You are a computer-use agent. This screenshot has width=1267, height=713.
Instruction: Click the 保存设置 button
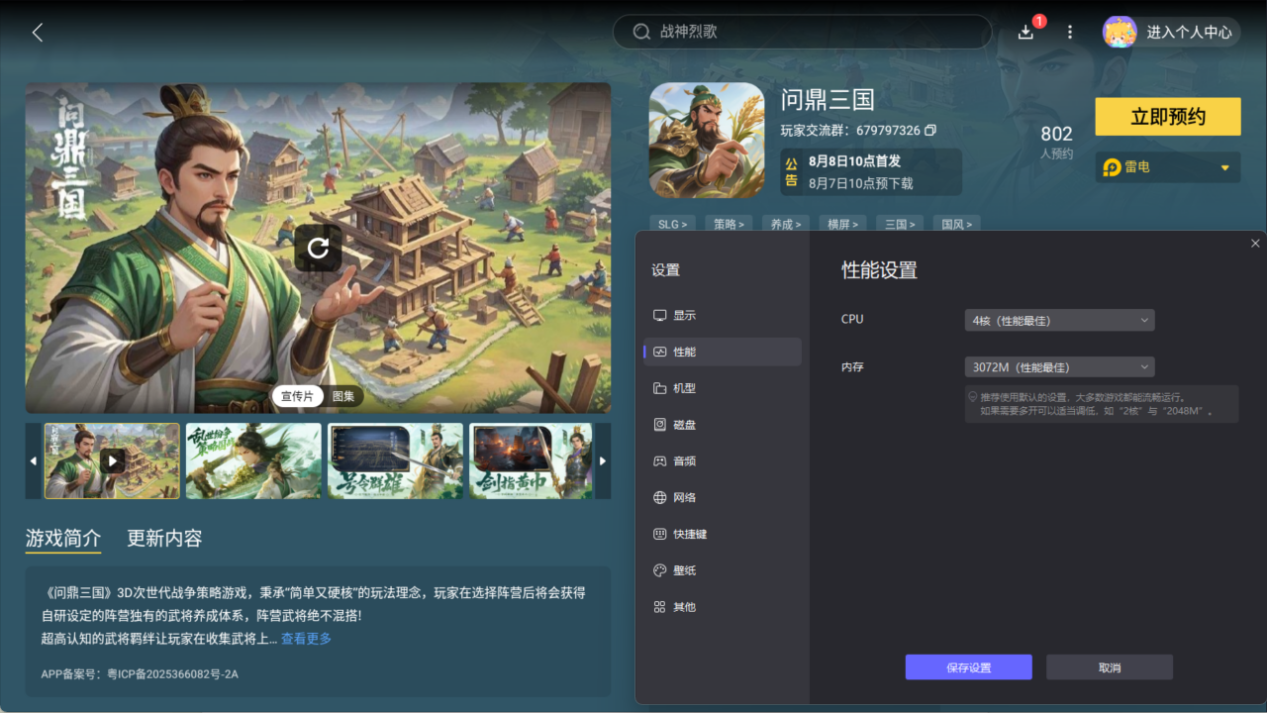coord(968,667)
